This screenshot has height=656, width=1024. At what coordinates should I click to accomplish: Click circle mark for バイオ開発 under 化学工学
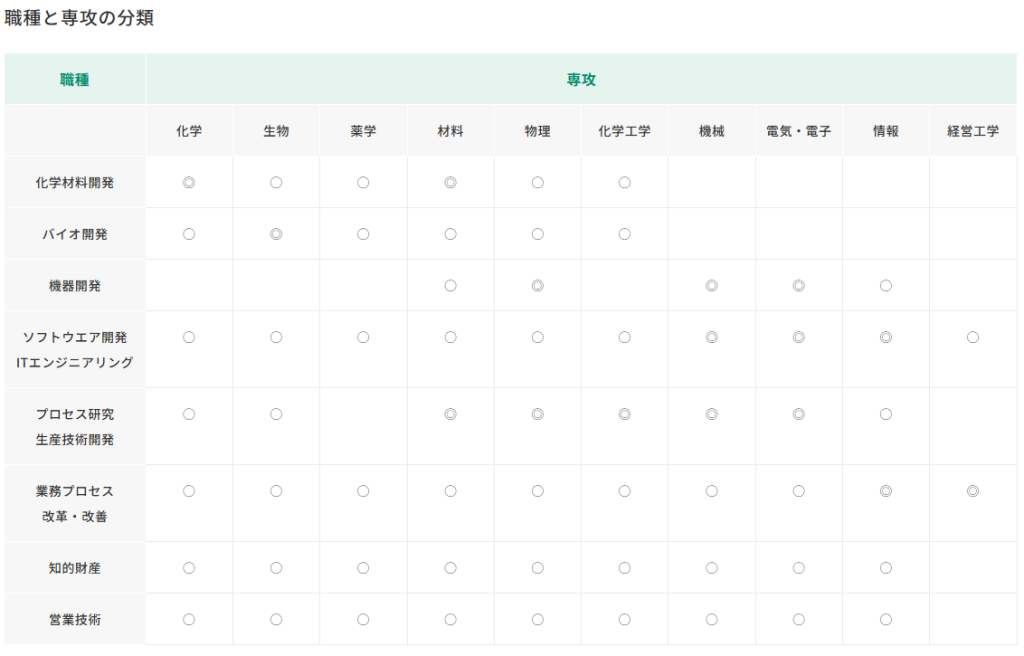click(625, 234)
